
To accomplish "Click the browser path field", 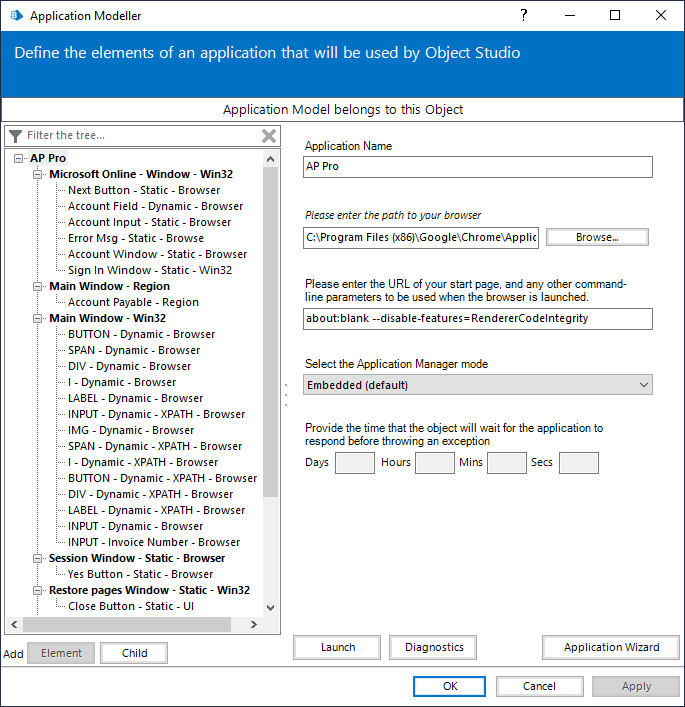I will [421, 238].
